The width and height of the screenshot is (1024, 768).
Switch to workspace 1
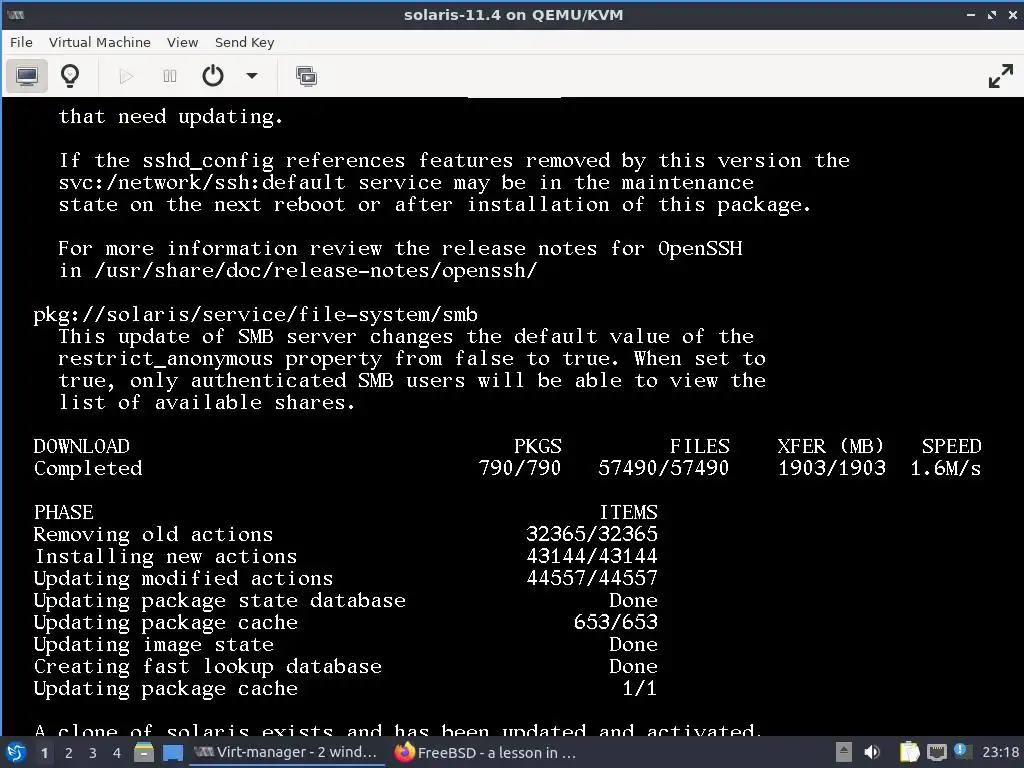44,753
